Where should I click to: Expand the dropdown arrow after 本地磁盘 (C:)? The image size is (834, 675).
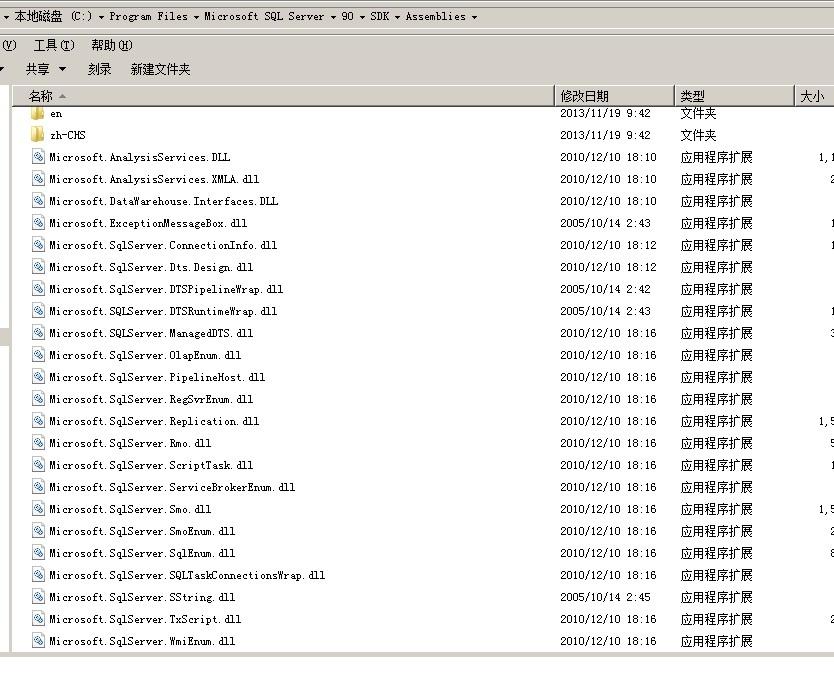(x=101, y=17)
